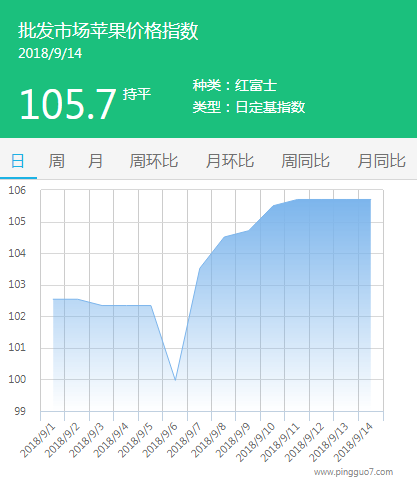Click the y-axis label 104
Viewport: 417px width, 483px height.
(x=17, y=253)
